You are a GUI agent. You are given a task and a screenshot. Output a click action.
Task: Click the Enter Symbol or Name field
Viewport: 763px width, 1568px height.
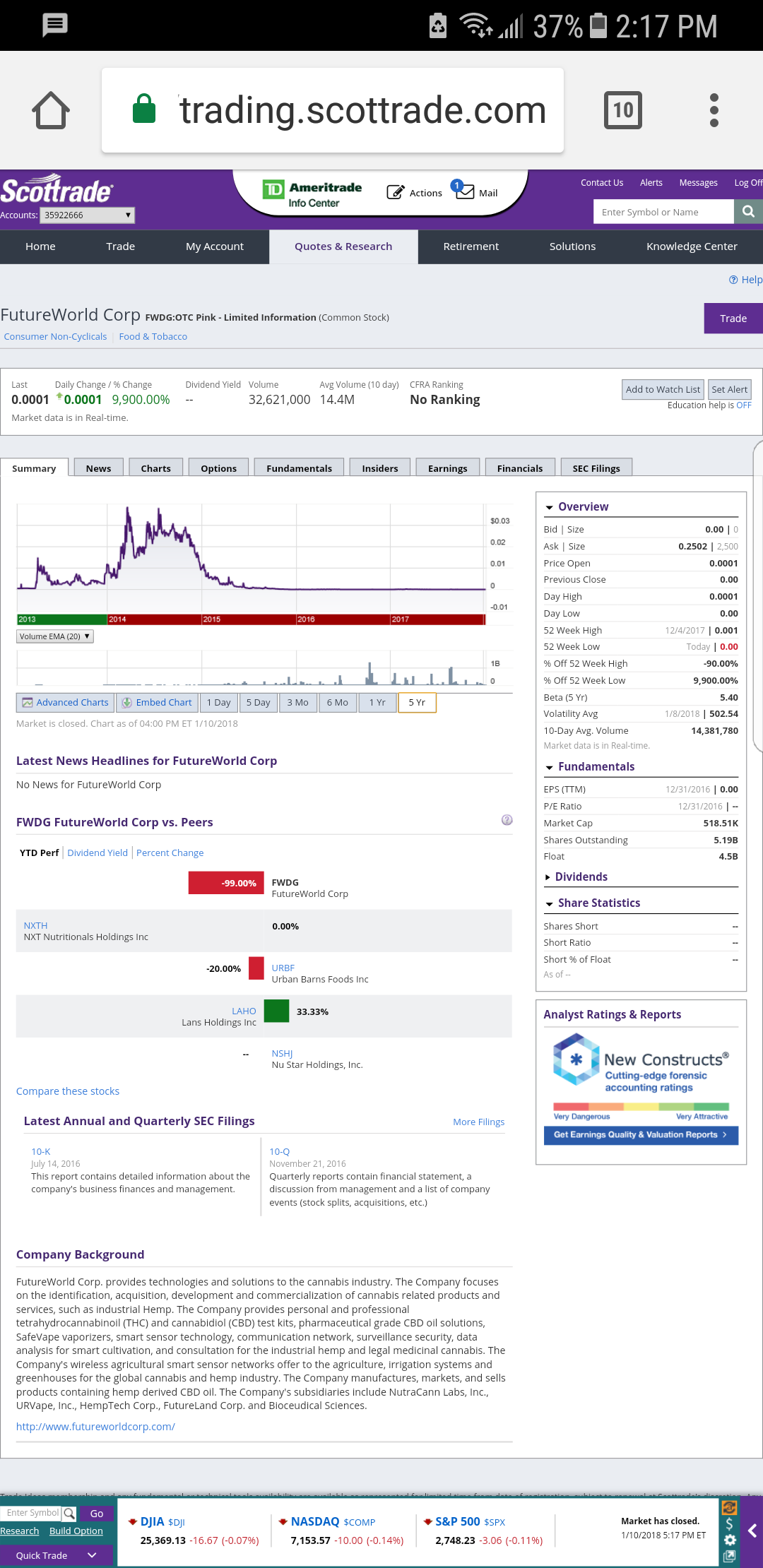(x=663, y=212)
